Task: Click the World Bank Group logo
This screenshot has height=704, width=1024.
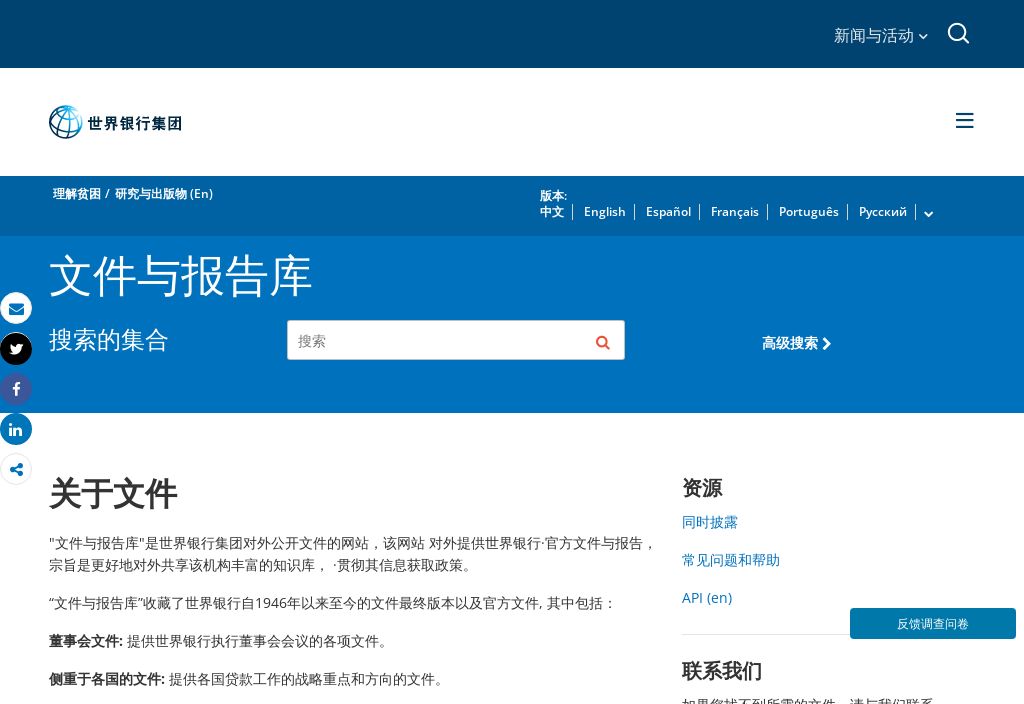Action: pos(115,122)
